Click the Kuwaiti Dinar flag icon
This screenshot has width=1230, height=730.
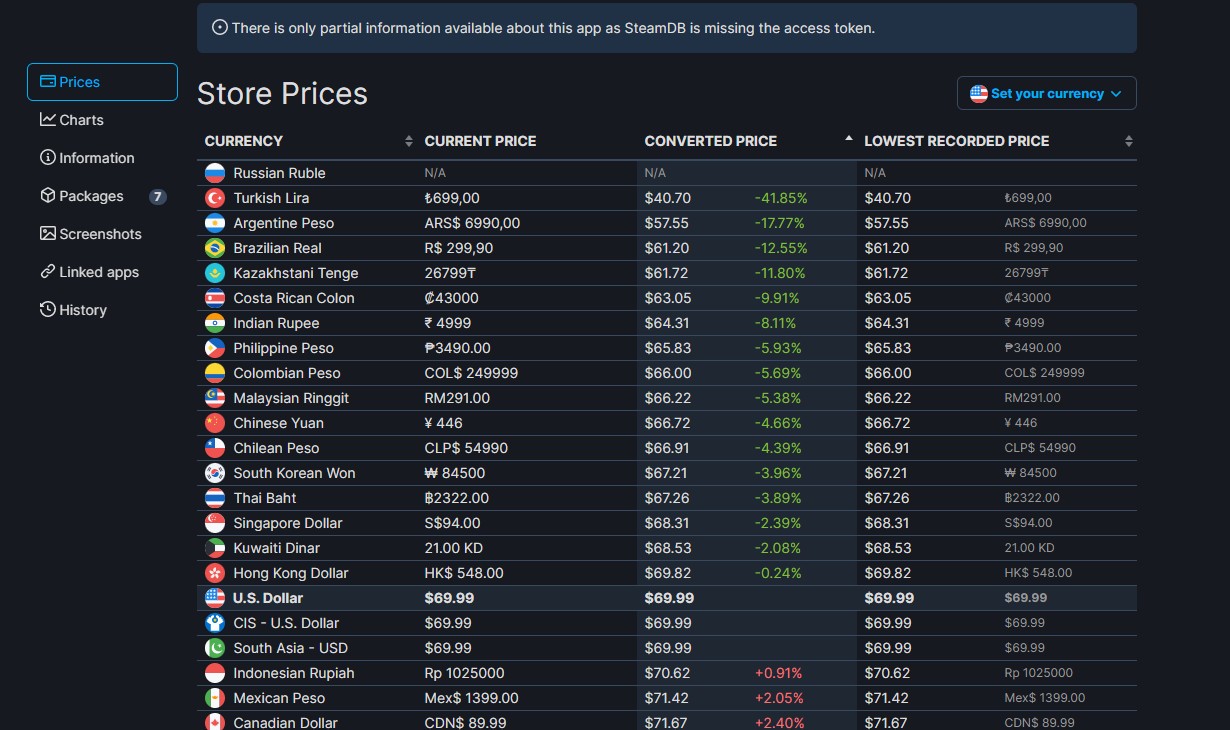tap(215, 548)
